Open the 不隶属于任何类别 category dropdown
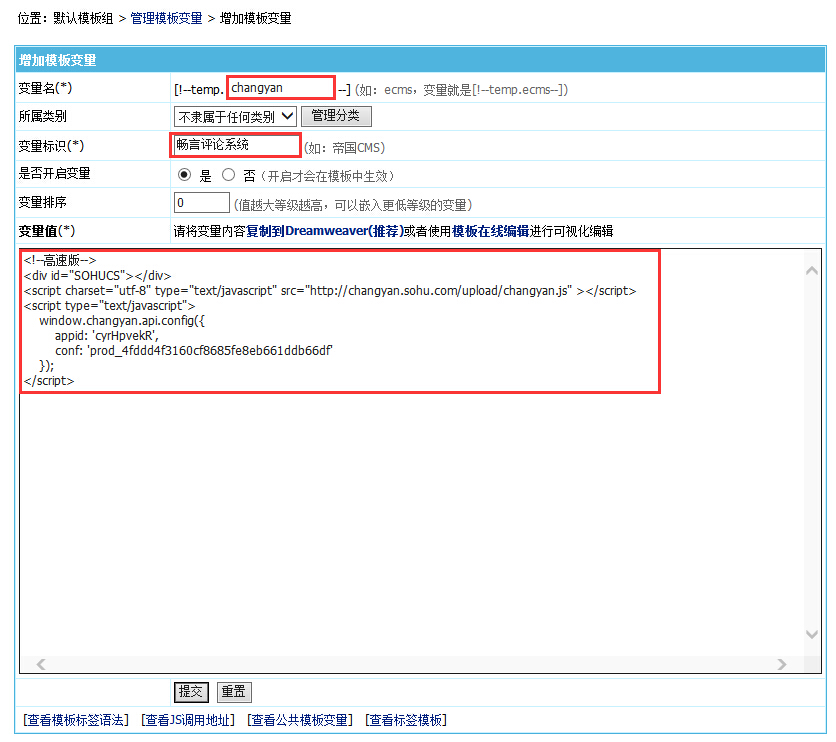This screenshot has width=836, height=742. pyautogui.click(x=235, y=116)
